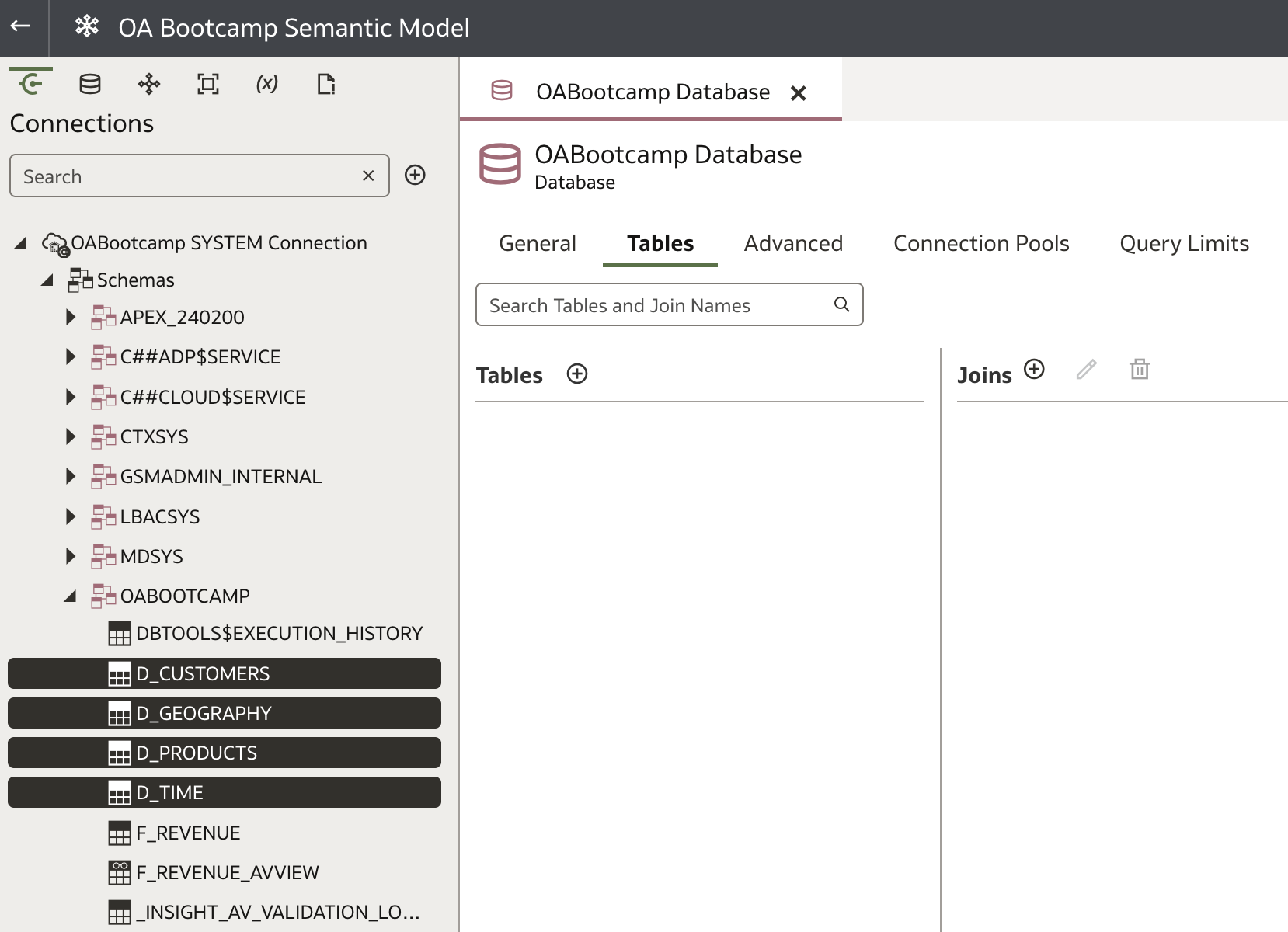
Task: Expand the MDSYS schema
Action: (x=71, y=556)
